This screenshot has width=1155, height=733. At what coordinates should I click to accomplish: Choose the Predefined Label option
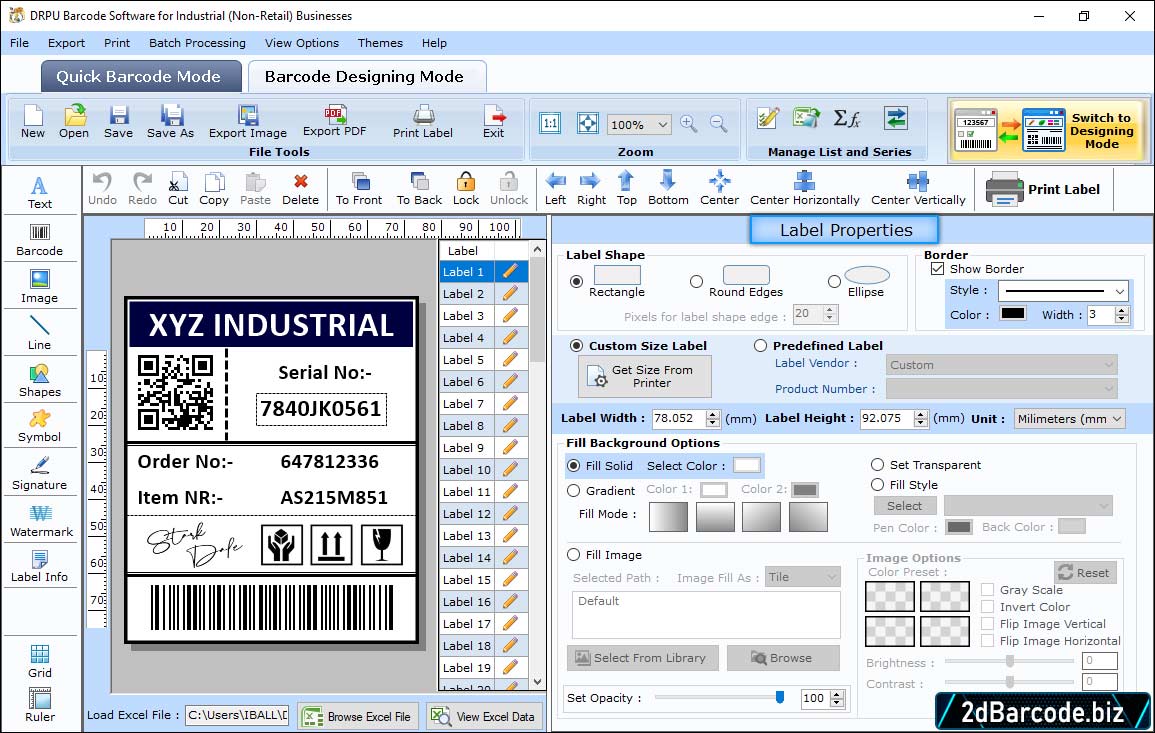pos(760,346)
